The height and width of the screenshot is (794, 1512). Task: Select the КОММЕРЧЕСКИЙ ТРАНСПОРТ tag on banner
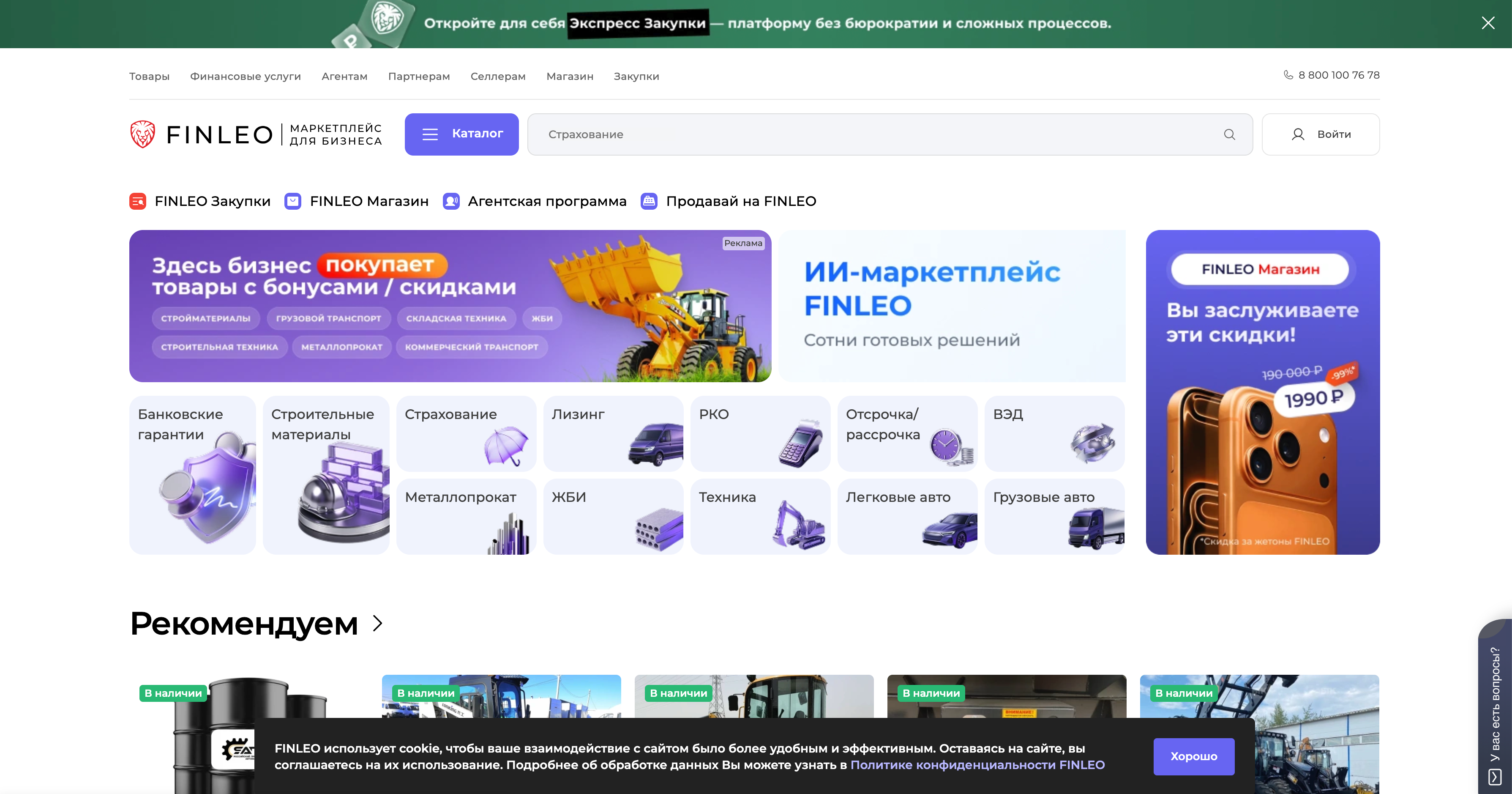coord(471,347)
